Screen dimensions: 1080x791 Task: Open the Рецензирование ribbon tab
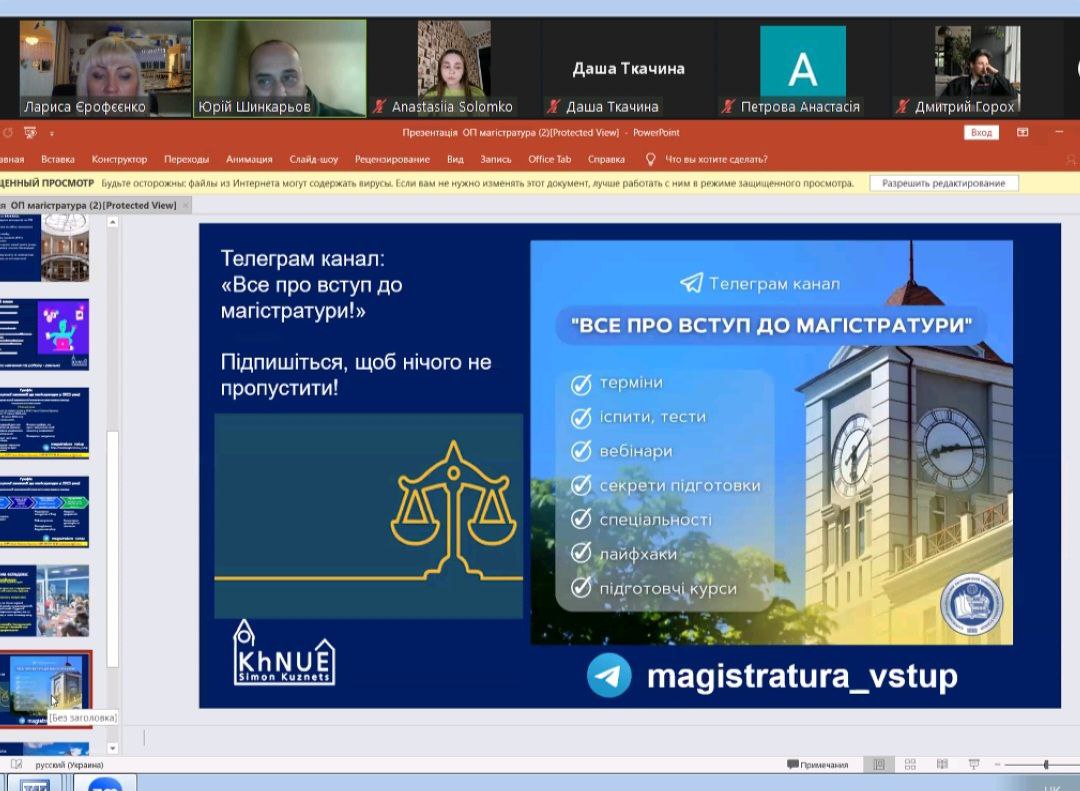click(392, 159)
